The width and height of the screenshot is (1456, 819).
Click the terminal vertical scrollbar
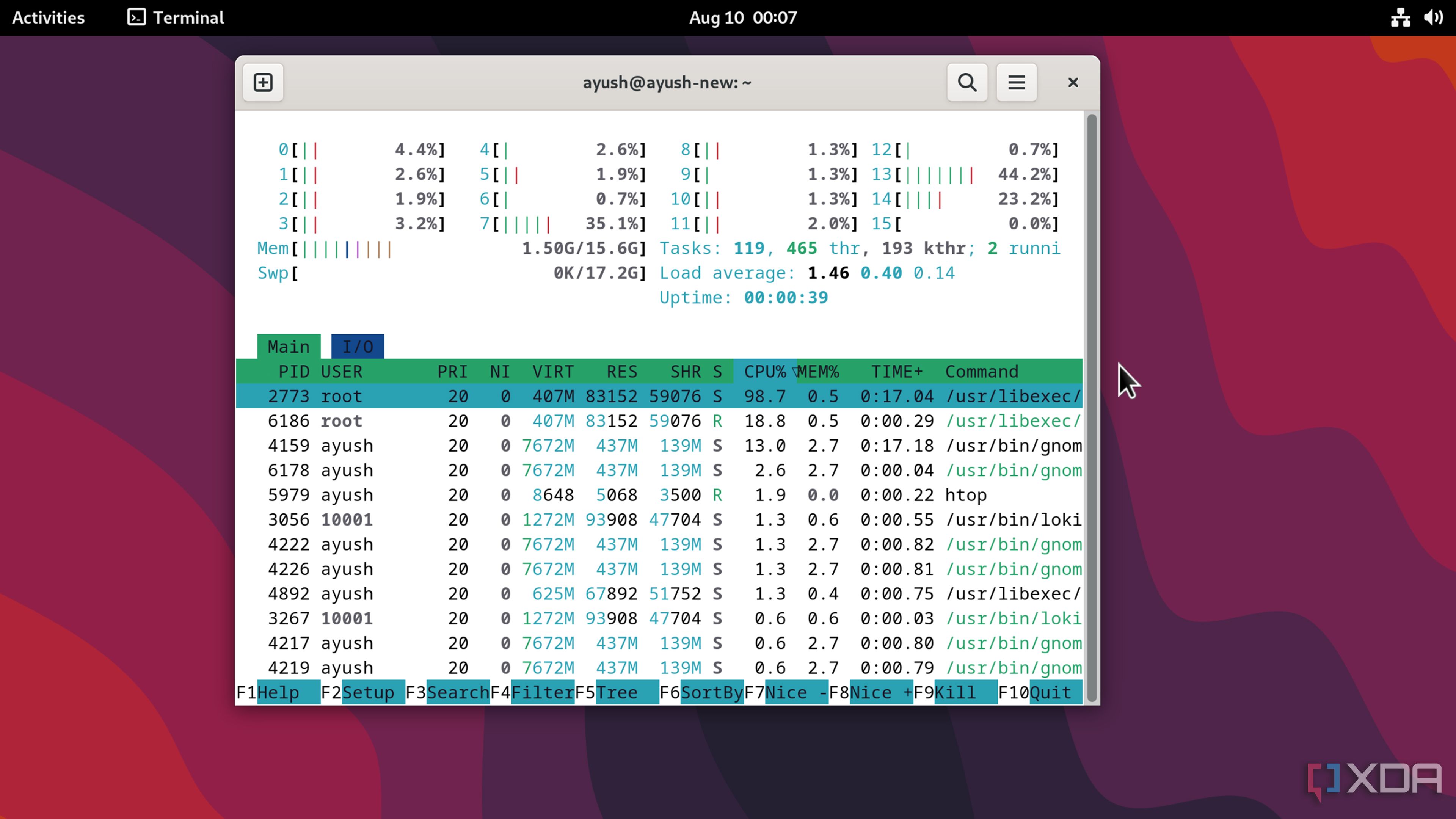tap(1092, 407)
